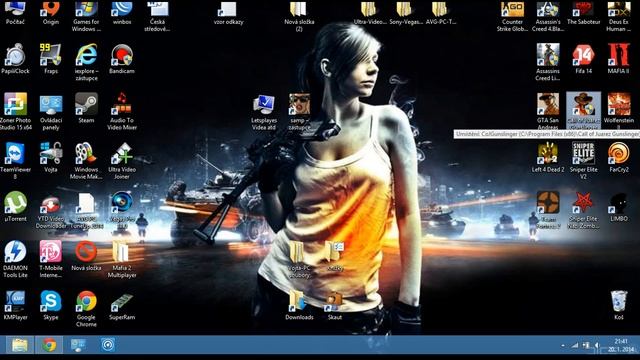Open DAEMON Tools Lite
Screen dimensions: 640x360
16,259
